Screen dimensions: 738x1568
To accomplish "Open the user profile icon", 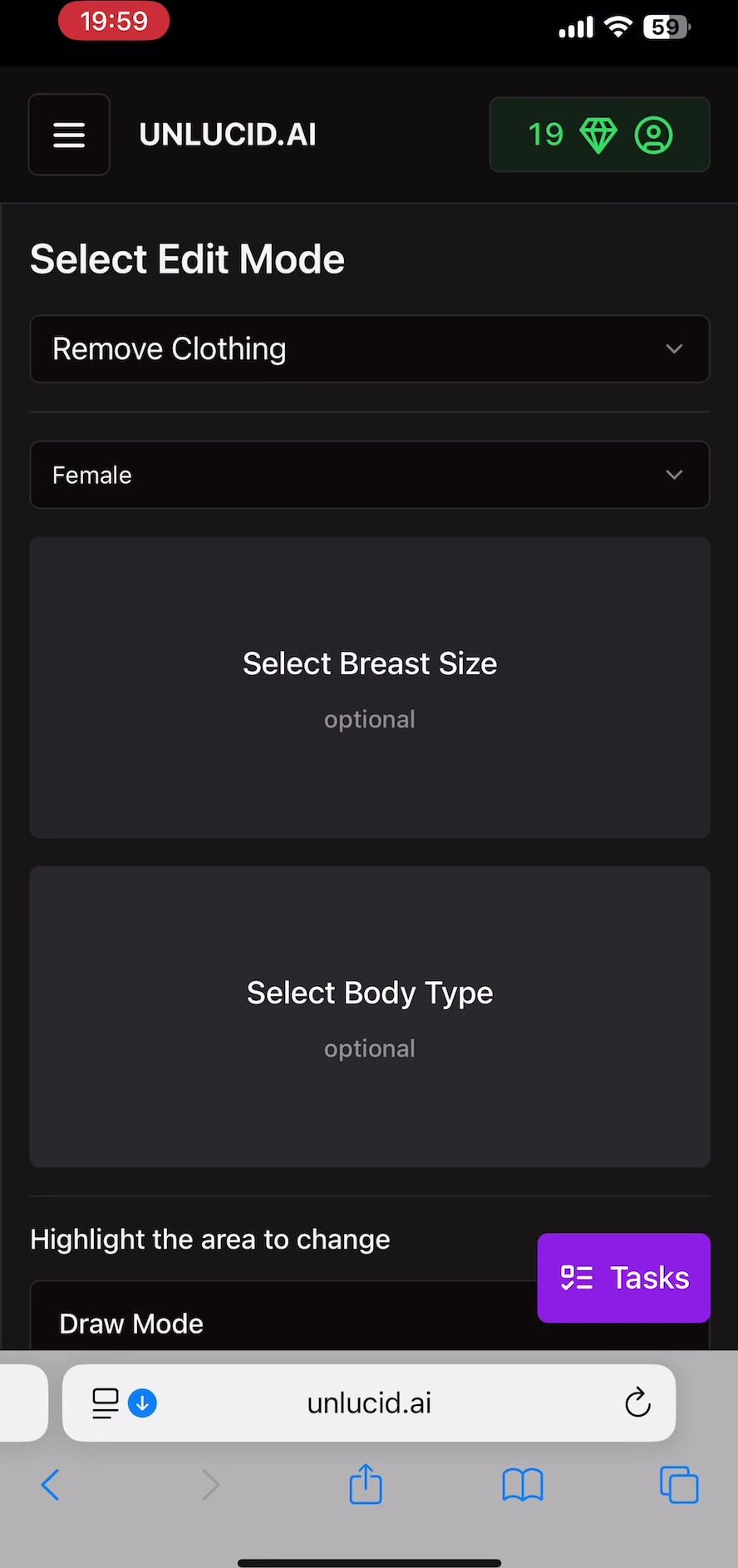I will [x=654, y=135].
